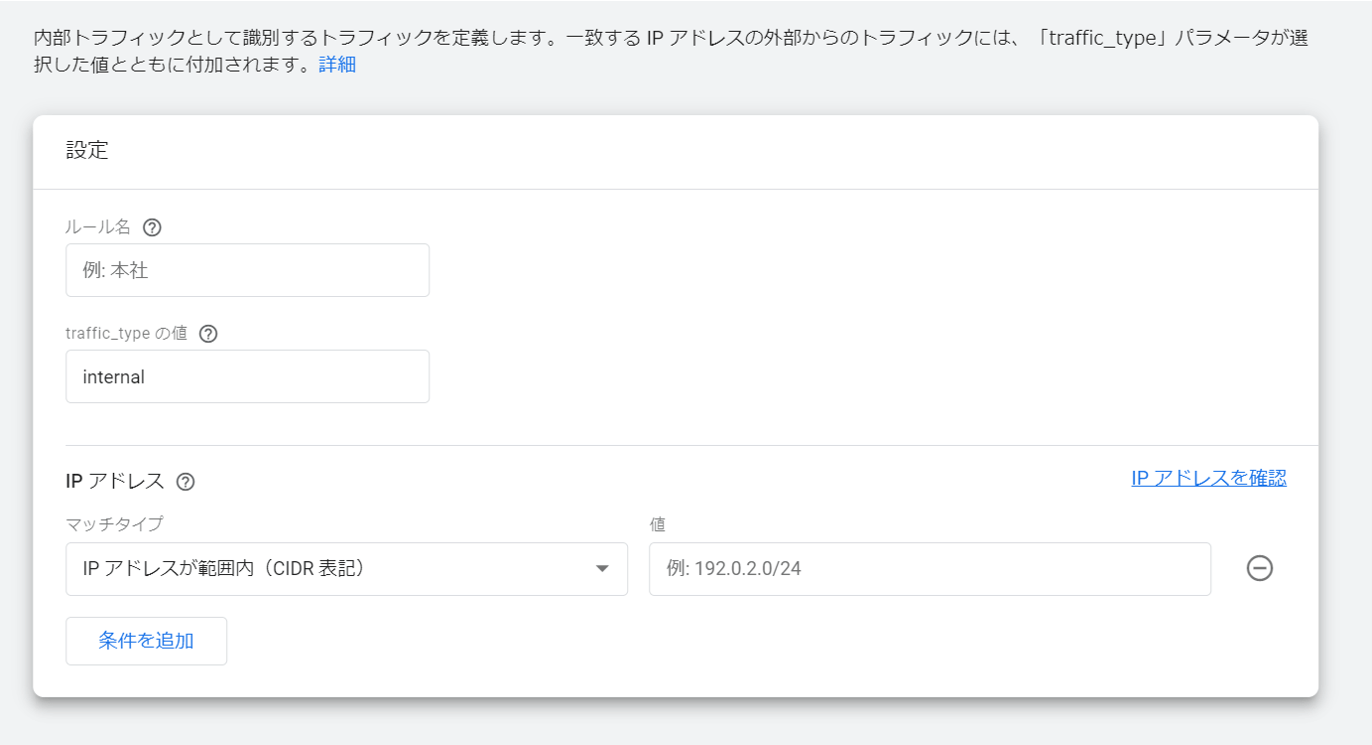Focus the 値 field showing 例: 192.0.2.0/24
This screenshot has height=745, width=1372.
pos(929,569)
